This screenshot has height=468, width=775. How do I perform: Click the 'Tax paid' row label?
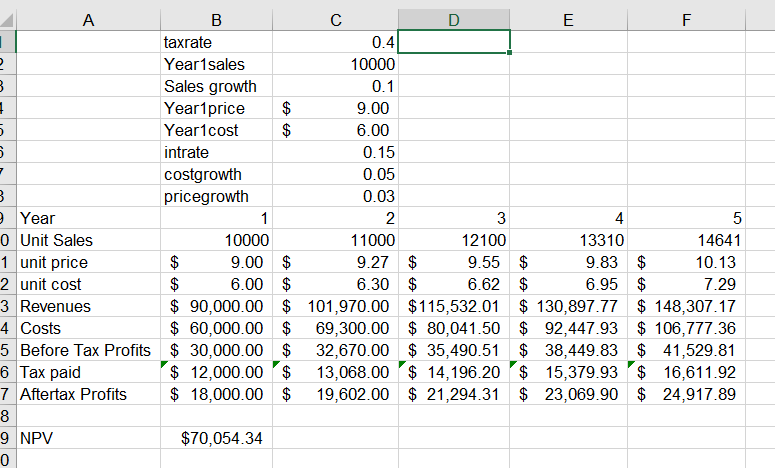click(x=88, y=372)
